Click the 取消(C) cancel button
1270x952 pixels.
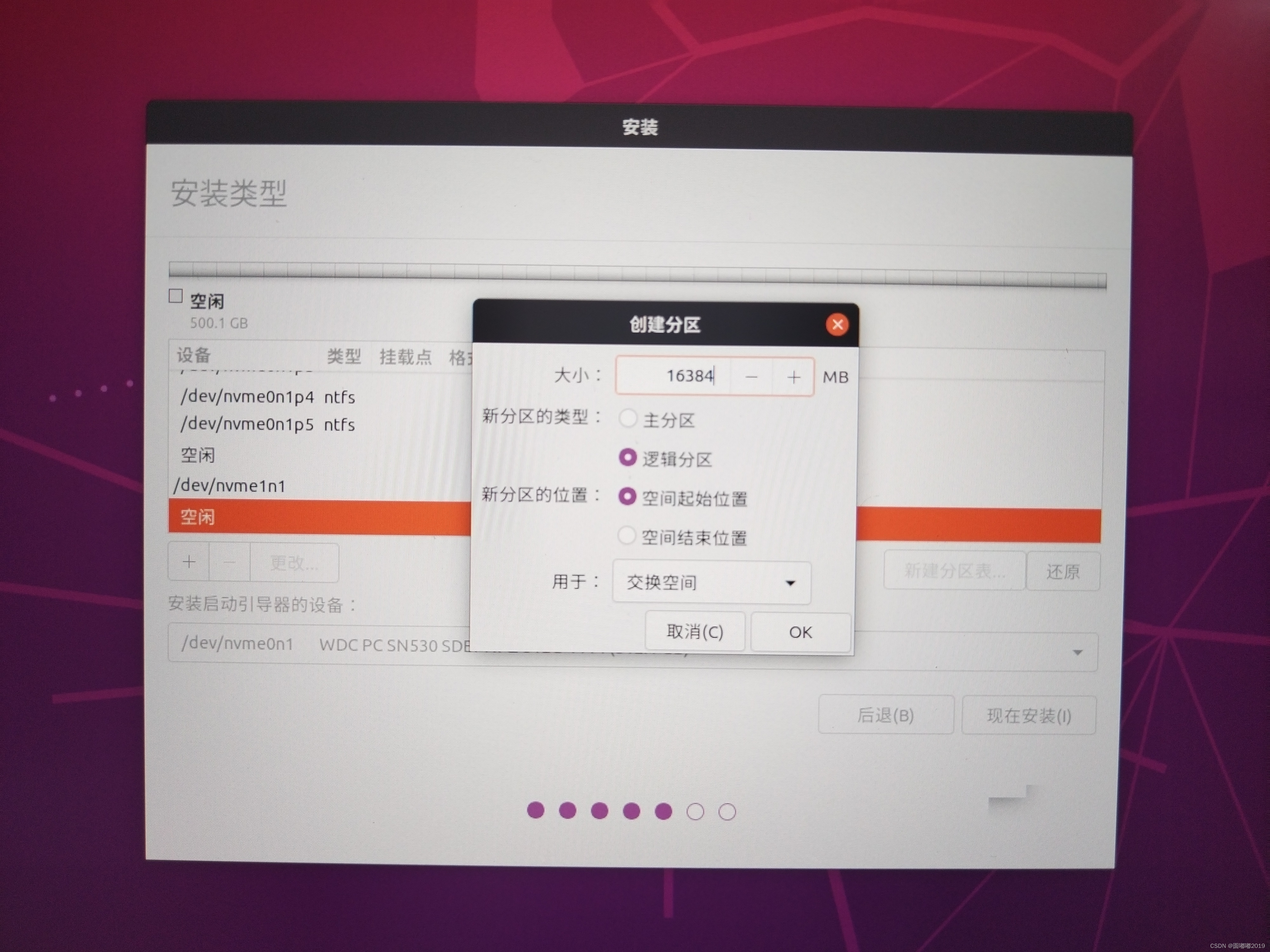695,632
